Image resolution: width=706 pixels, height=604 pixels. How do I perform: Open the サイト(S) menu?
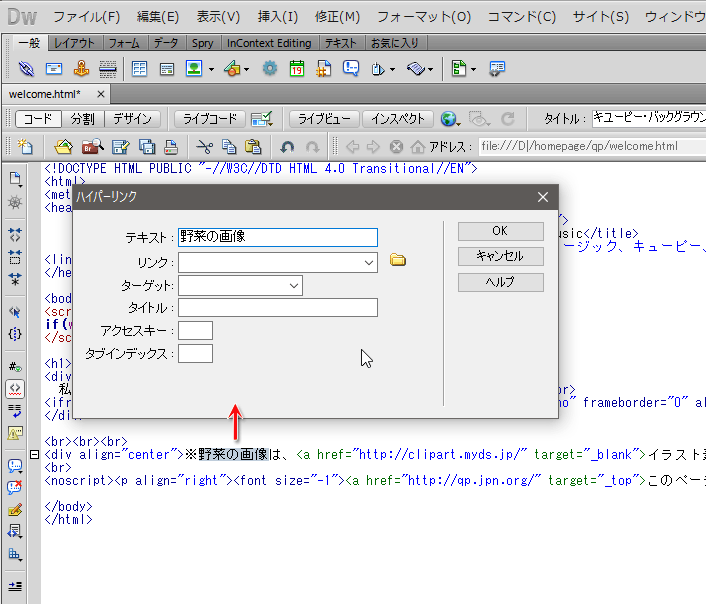pyautogui.click(x=601, y=17)
